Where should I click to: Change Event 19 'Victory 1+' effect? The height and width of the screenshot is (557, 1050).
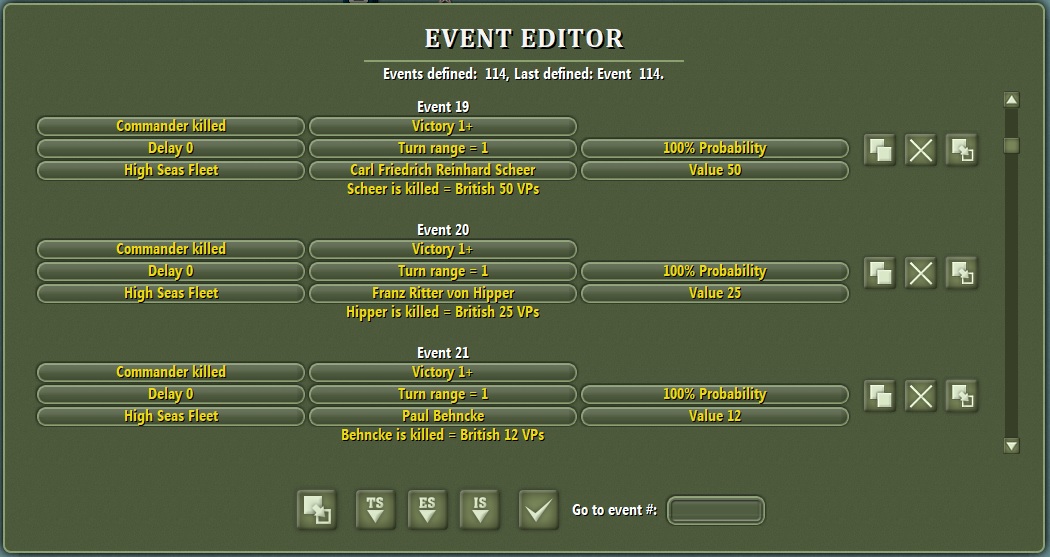(443, 127)
